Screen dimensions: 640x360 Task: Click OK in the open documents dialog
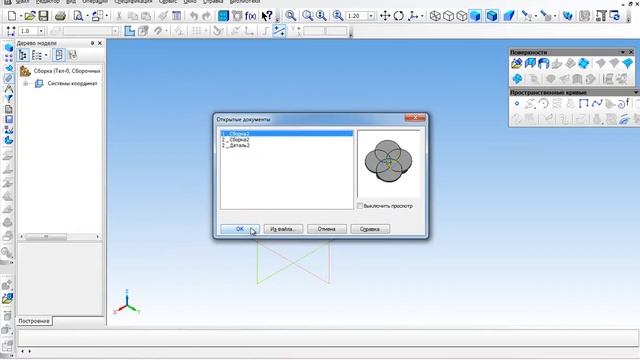coord(240,229)
